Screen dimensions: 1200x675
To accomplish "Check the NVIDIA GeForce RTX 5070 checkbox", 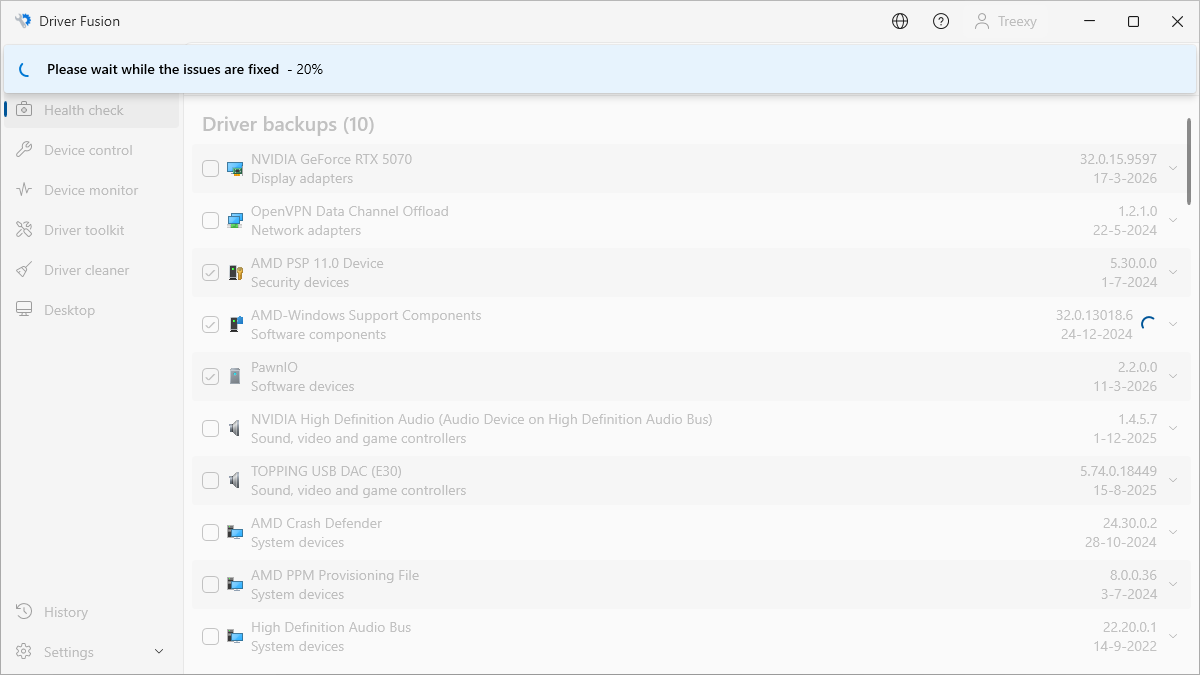I will [x=210, y=169].
